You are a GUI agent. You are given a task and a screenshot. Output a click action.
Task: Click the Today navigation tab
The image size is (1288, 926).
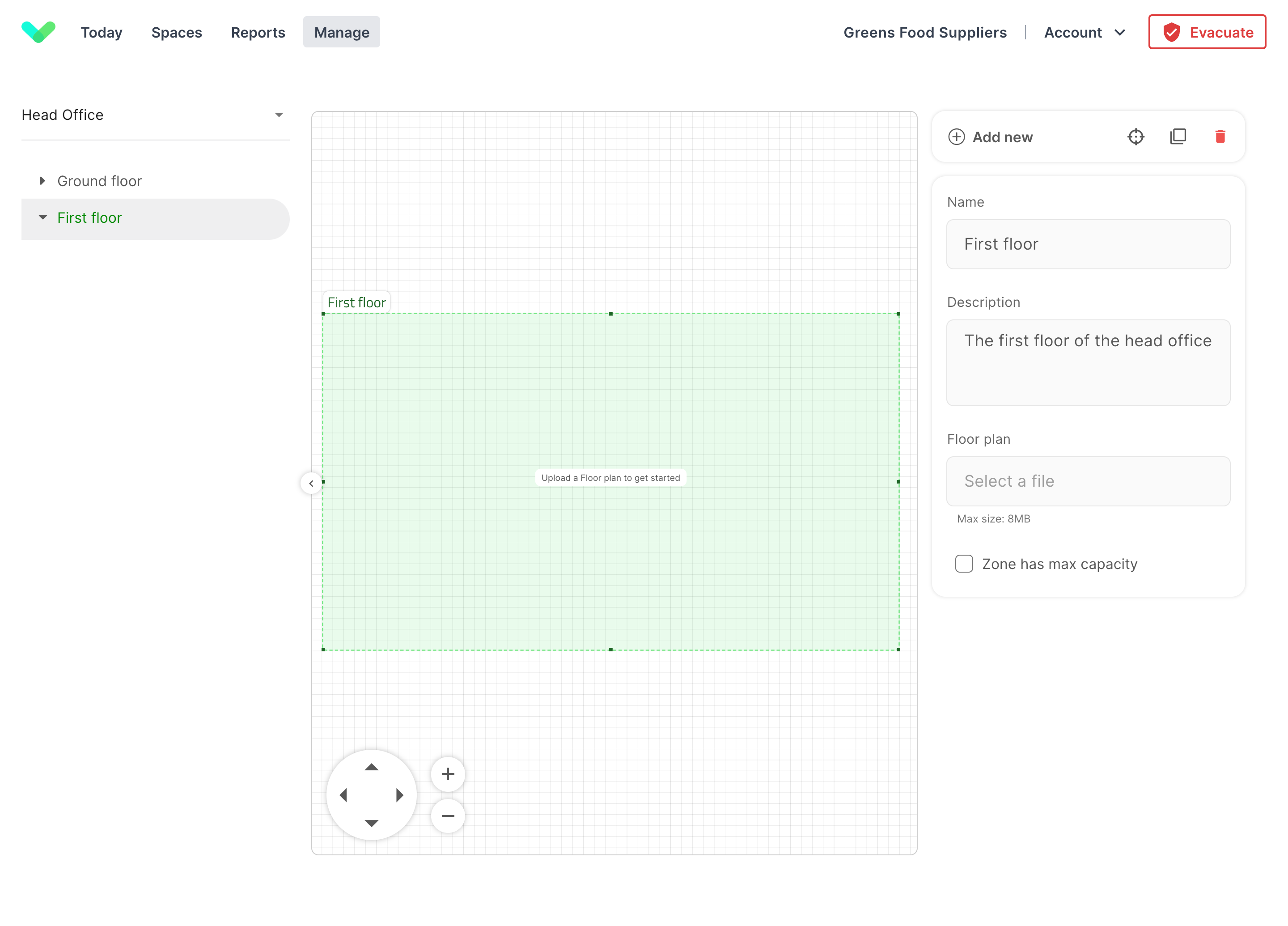click(x=101, y=32)
